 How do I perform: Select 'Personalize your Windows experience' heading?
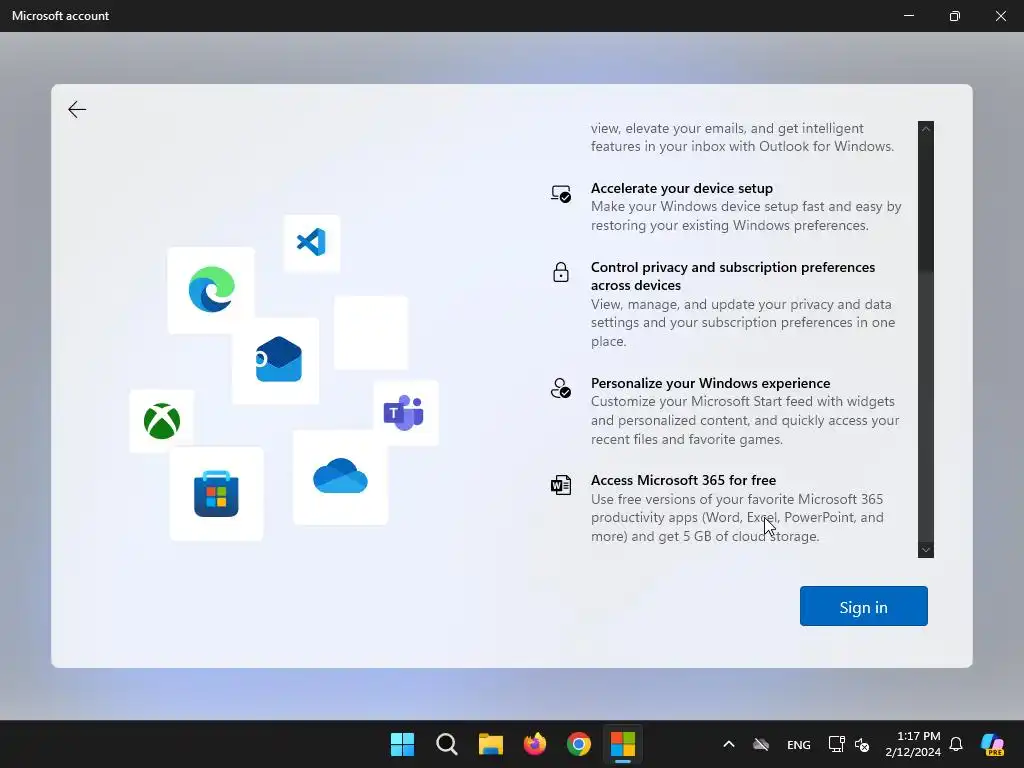[x=711, y=383]
